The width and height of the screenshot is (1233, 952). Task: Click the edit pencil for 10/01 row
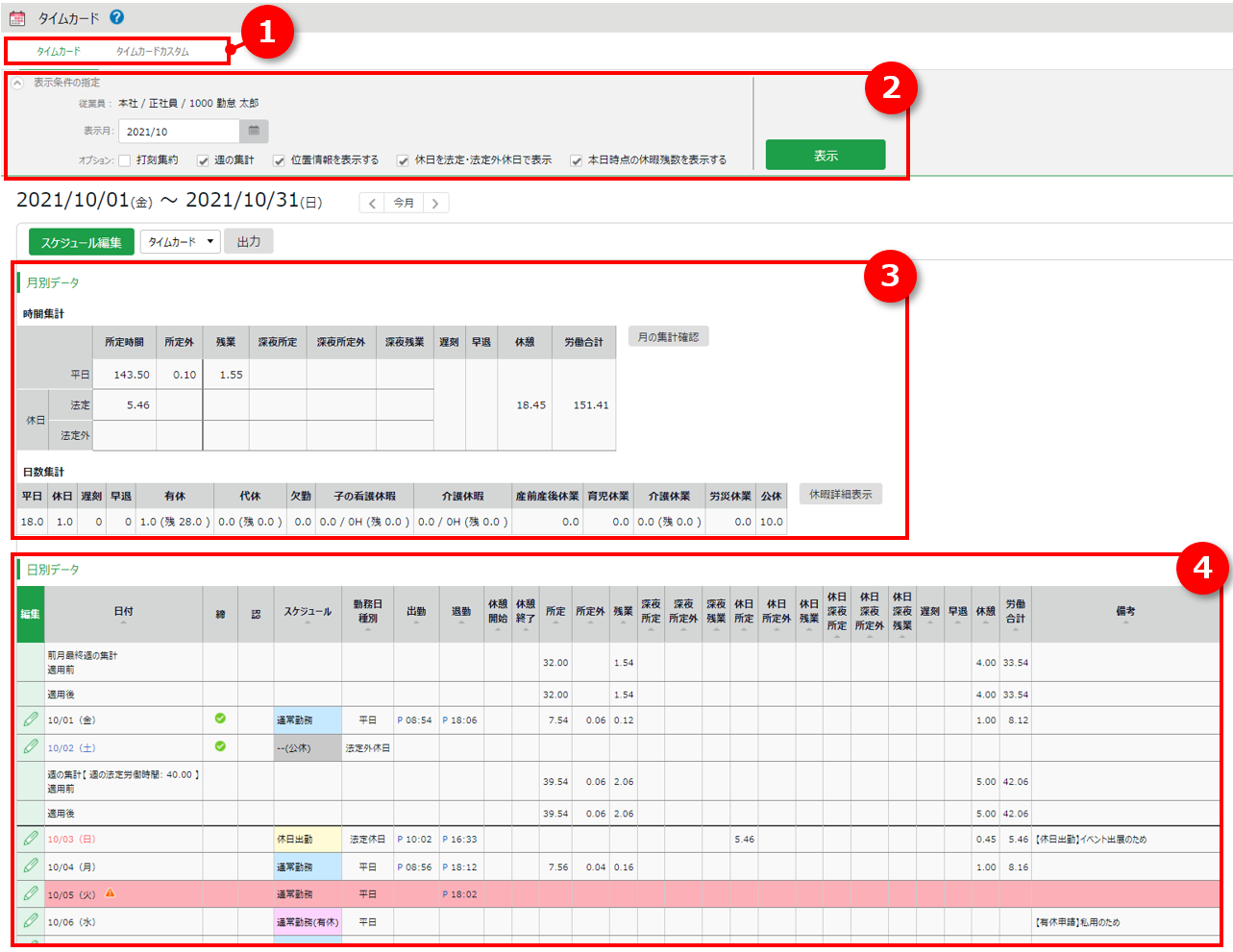point(31,720)
